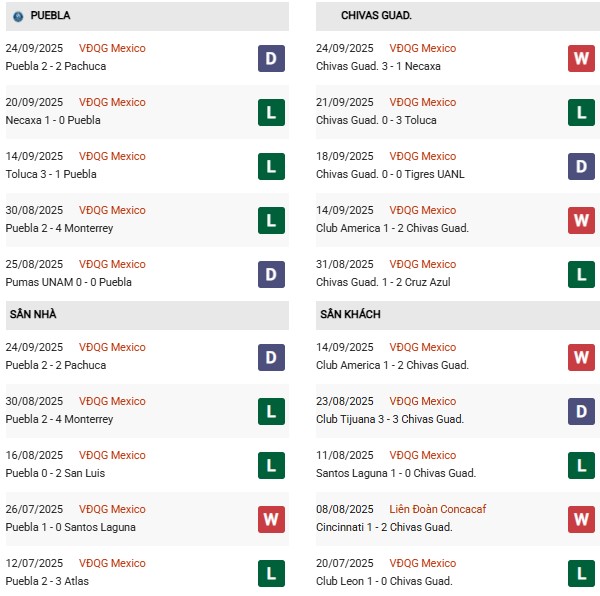Select the CHIVAS GUAD. section header
Viewport: 600px width, 596px height.
coord(458,16)
